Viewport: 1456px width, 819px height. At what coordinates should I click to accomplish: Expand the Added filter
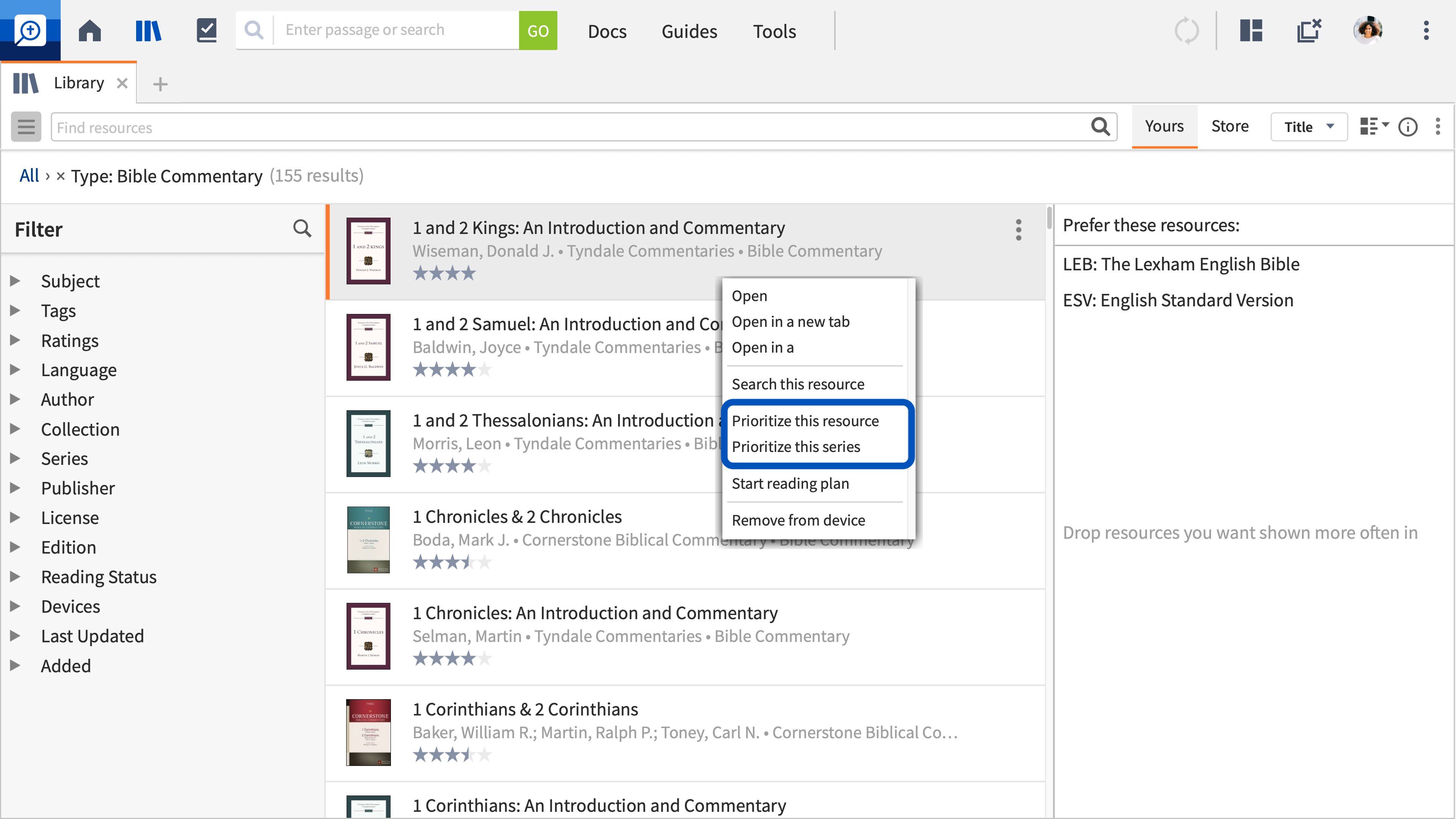15,665
